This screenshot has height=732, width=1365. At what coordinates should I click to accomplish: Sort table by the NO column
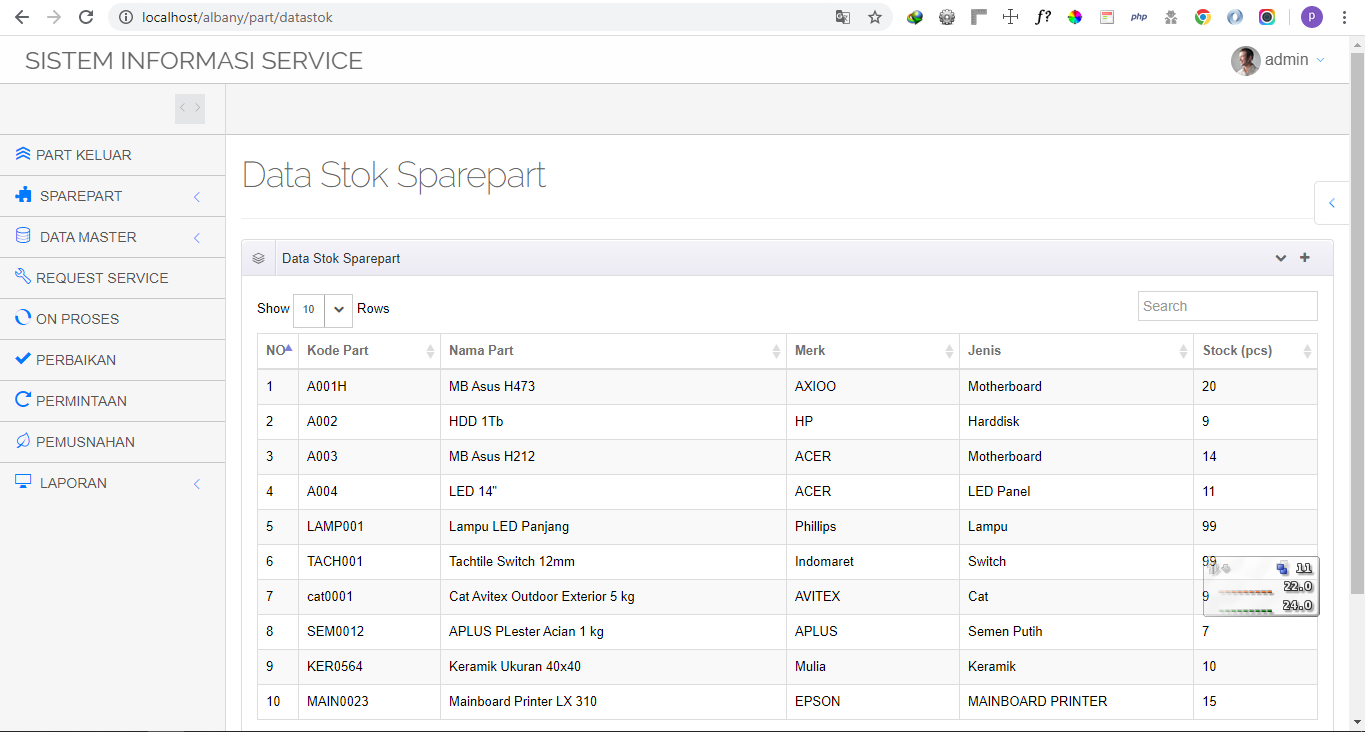click(x=278, y=350)
